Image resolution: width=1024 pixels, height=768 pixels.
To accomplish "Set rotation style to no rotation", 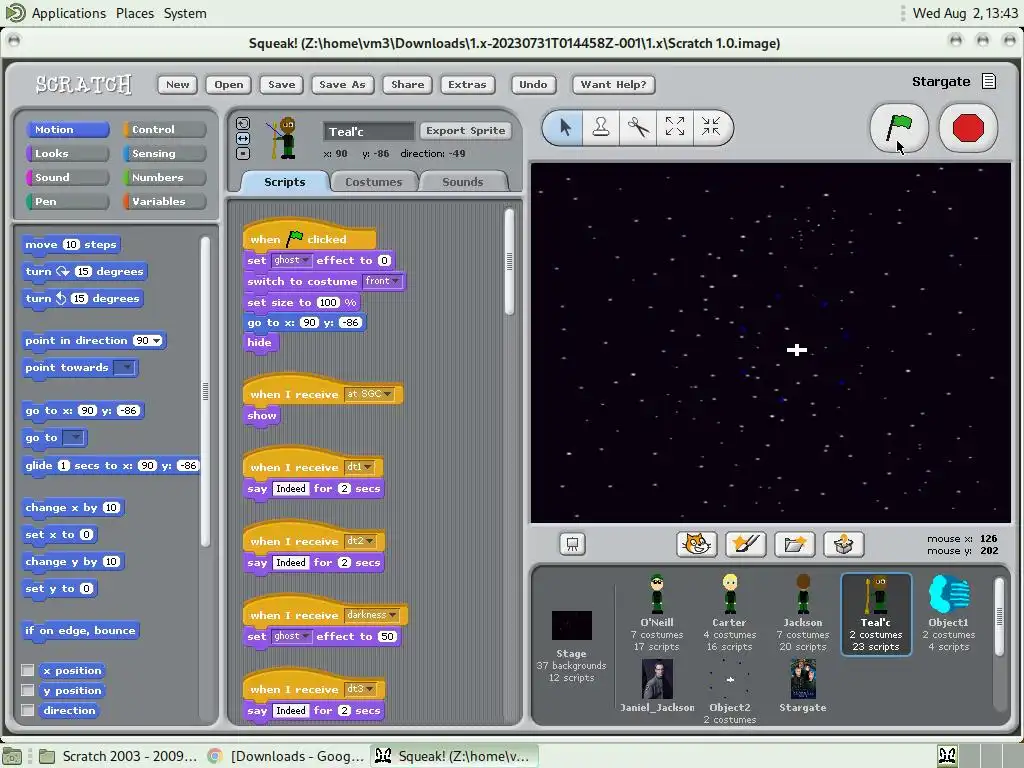I will (x=243, y=153).
